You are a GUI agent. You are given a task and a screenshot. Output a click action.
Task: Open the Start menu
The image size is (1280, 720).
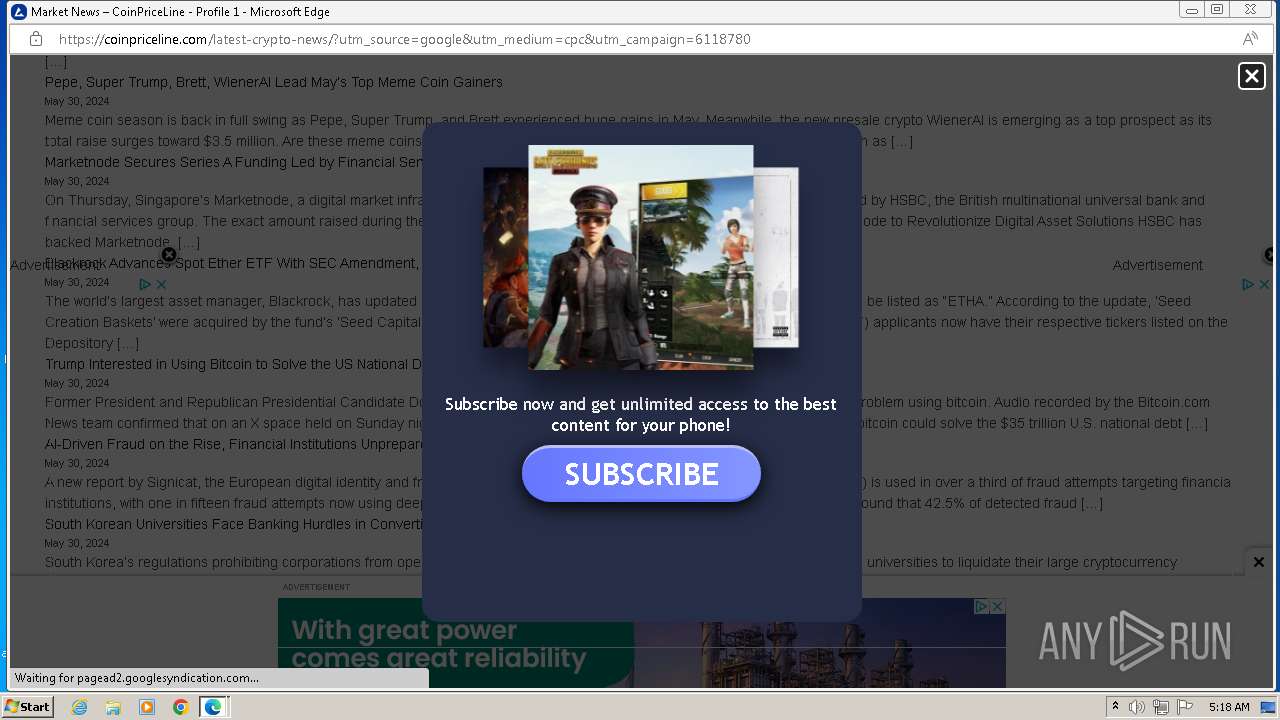(x=27, y=707)
